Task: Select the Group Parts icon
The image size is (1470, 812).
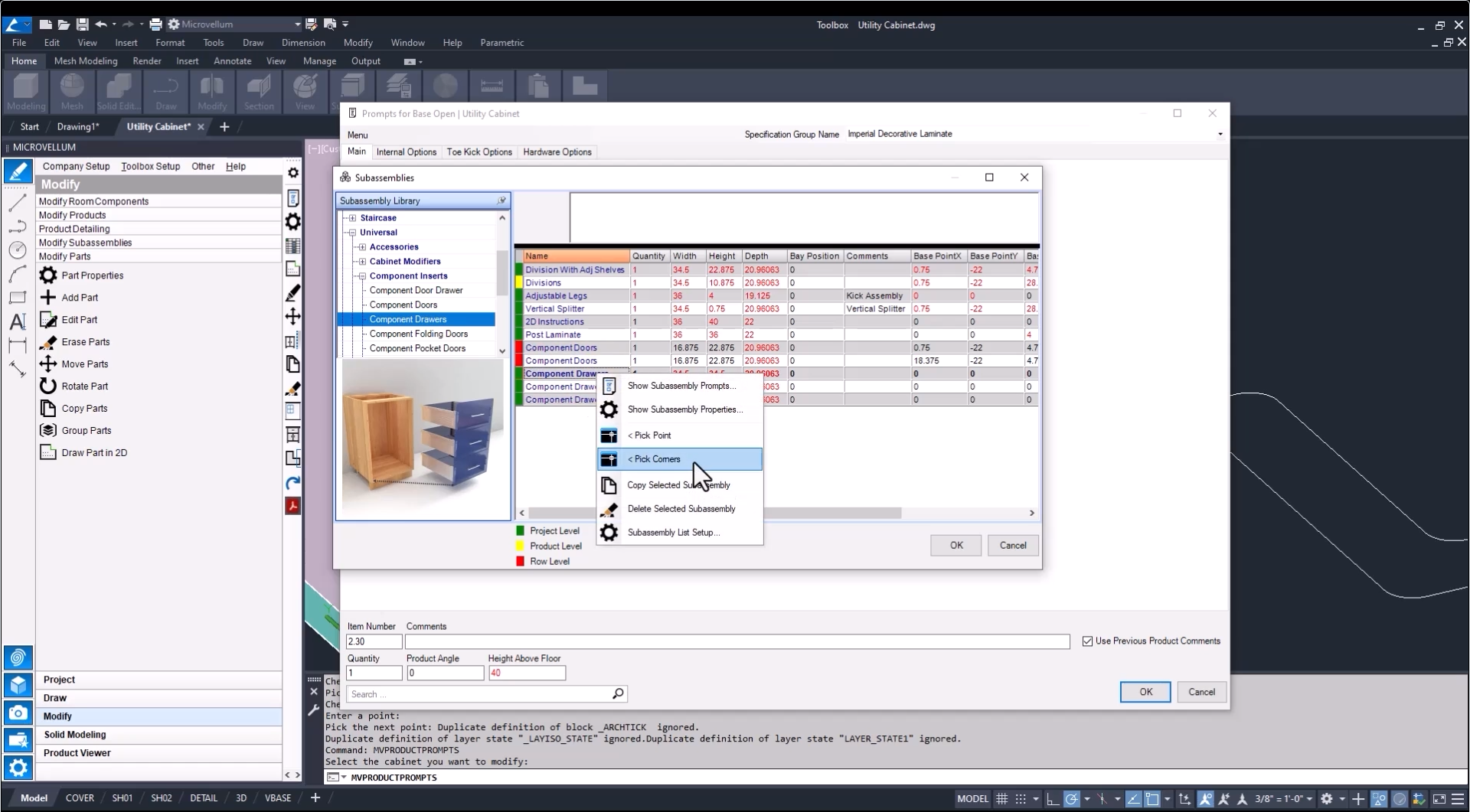Action: pos(48,431)
